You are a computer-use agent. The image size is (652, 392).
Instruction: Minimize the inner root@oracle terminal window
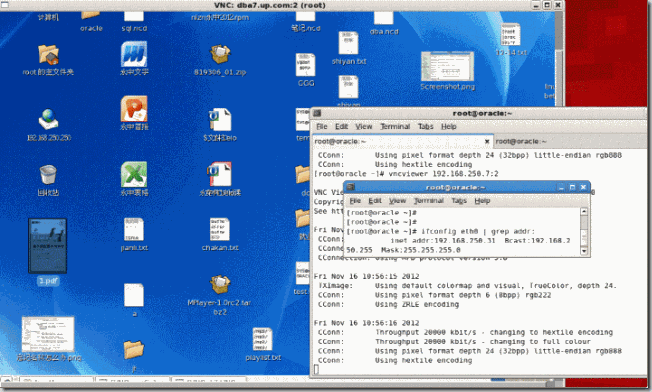(x=561, y=187)
